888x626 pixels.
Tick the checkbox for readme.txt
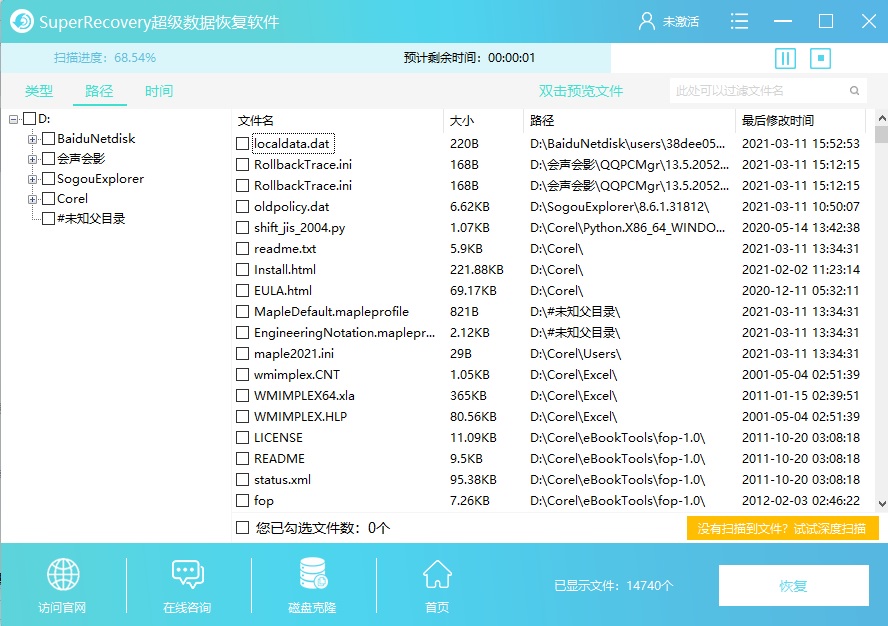(242, 249)
